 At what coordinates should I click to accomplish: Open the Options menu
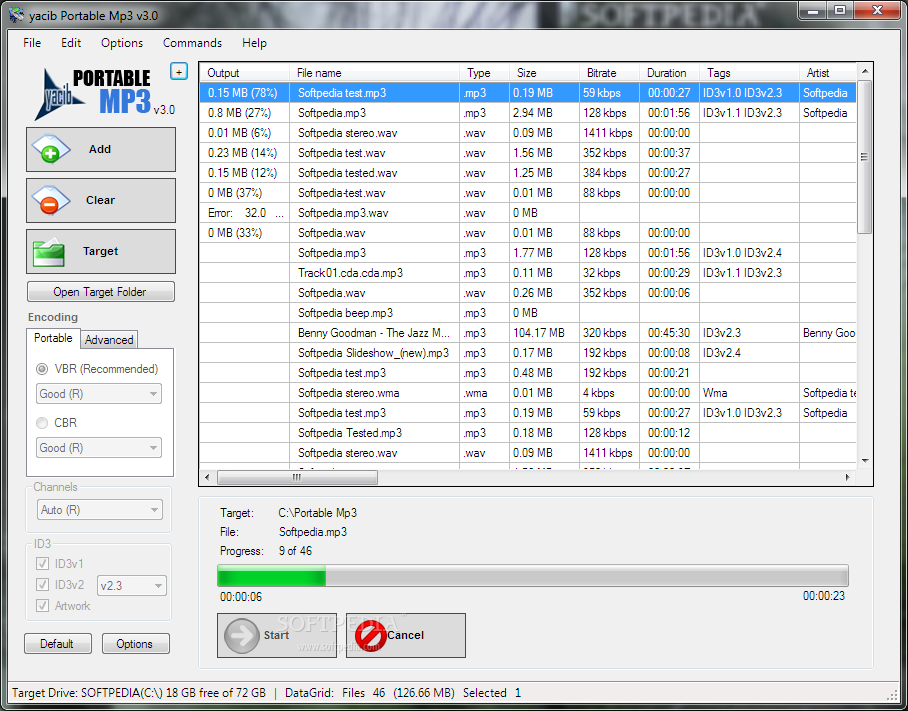(x=122, y=43)
